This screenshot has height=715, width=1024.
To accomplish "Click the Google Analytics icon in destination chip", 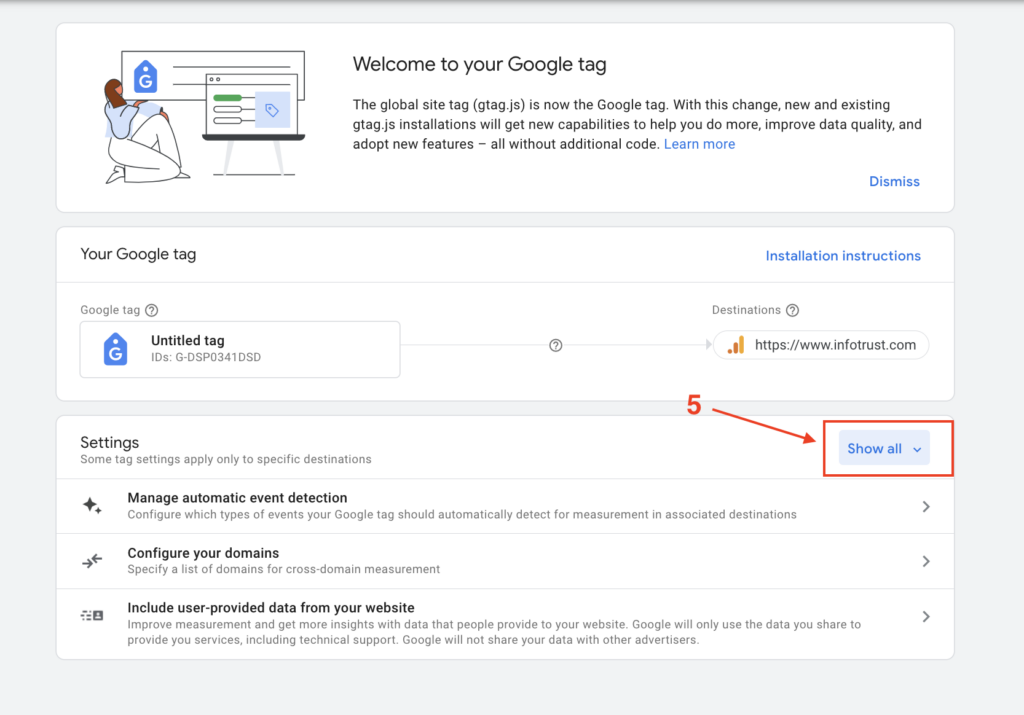I will pos(735,345).
